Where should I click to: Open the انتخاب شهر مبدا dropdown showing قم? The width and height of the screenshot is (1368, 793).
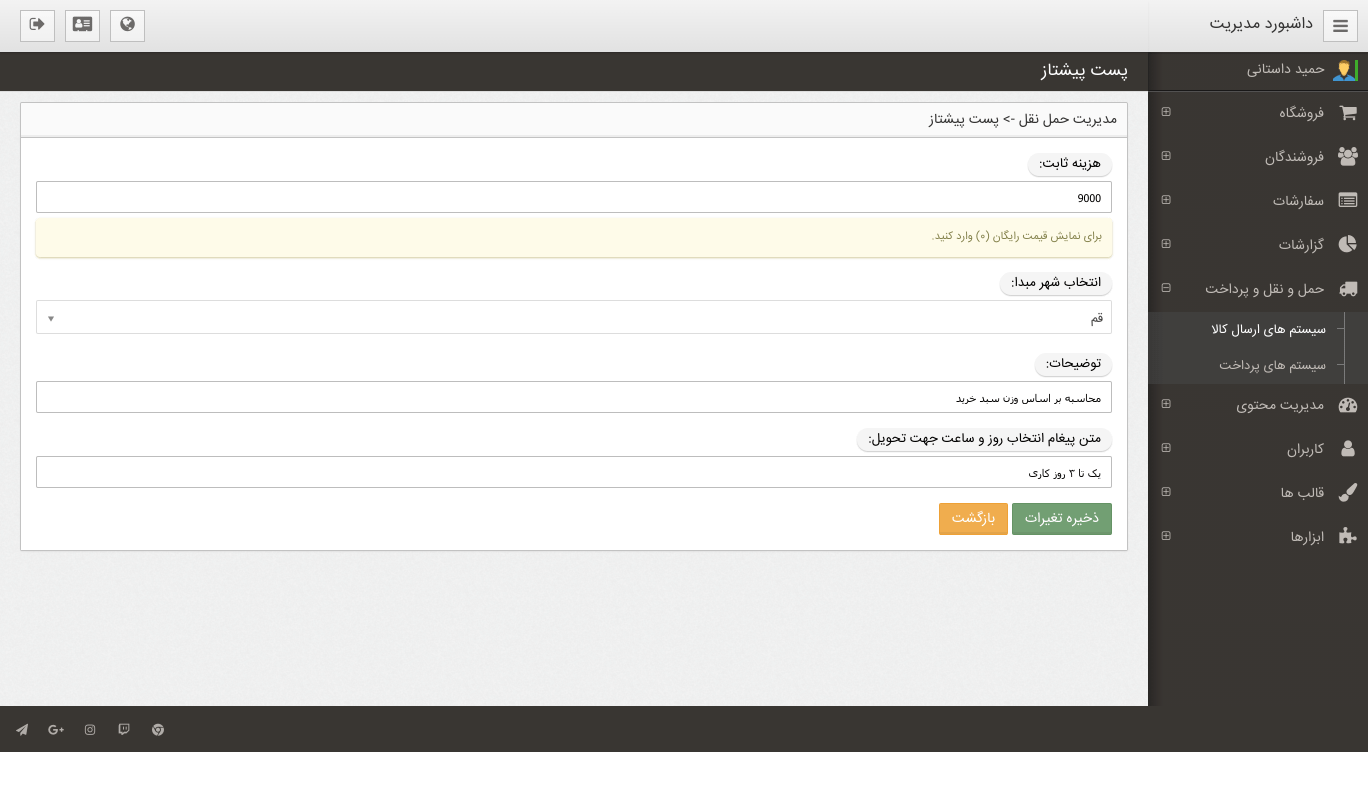tap(574, 318)
